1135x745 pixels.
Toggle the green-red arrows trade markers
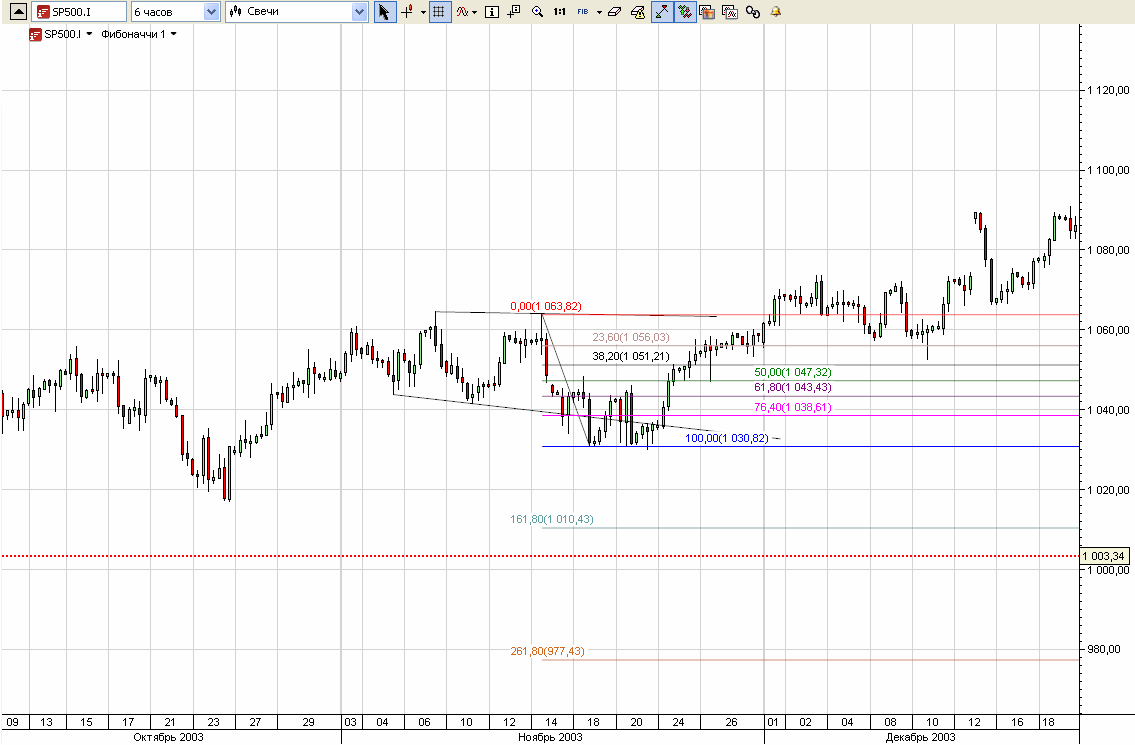(685, 12)
